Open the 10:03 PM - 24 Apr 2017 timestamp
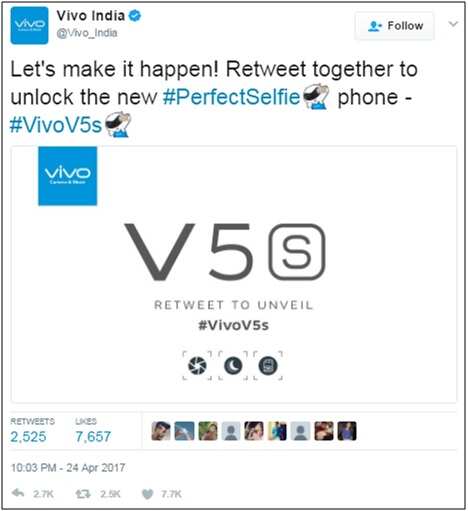Viewport: 468px width, 511px height. (68, 468)
